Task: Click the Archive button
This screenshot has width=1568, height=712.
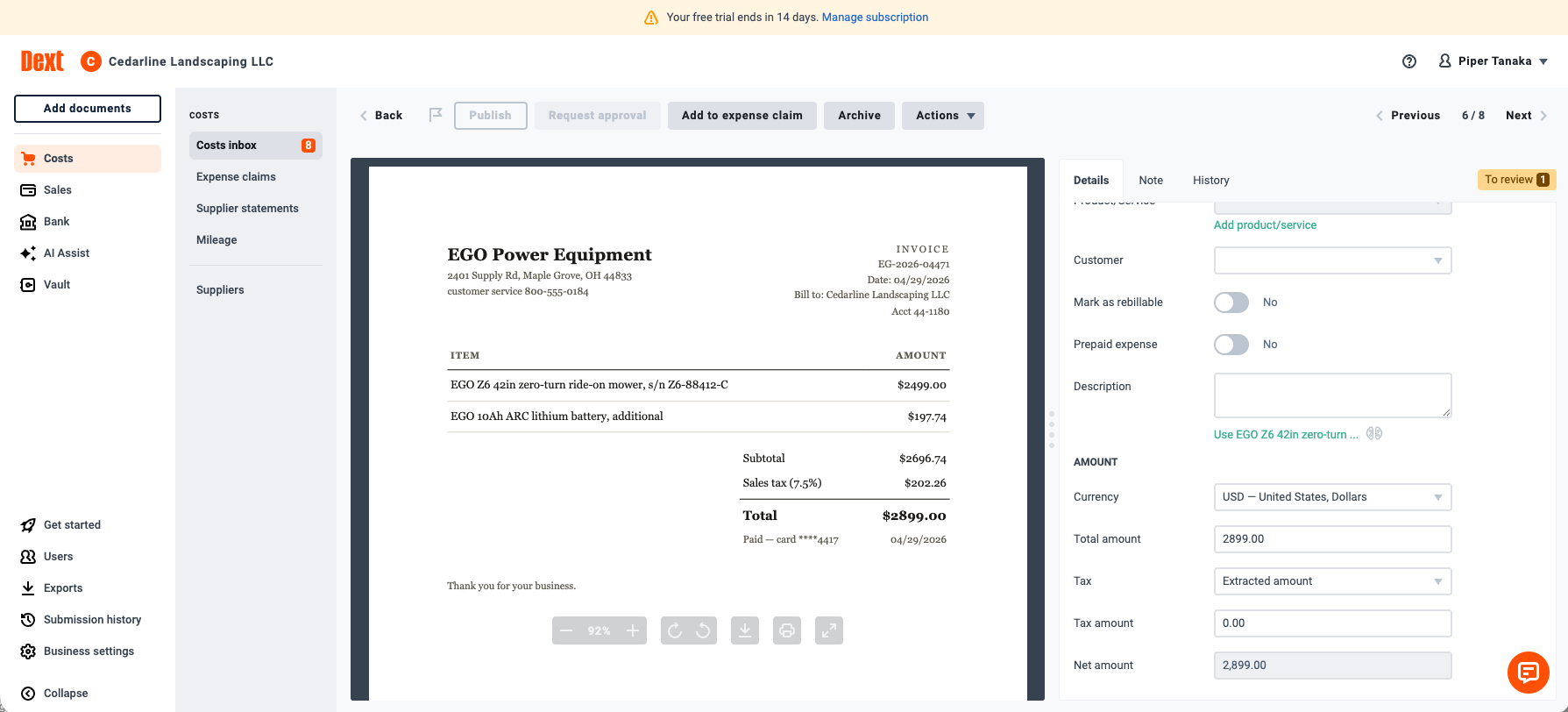Action: point(859,116)
